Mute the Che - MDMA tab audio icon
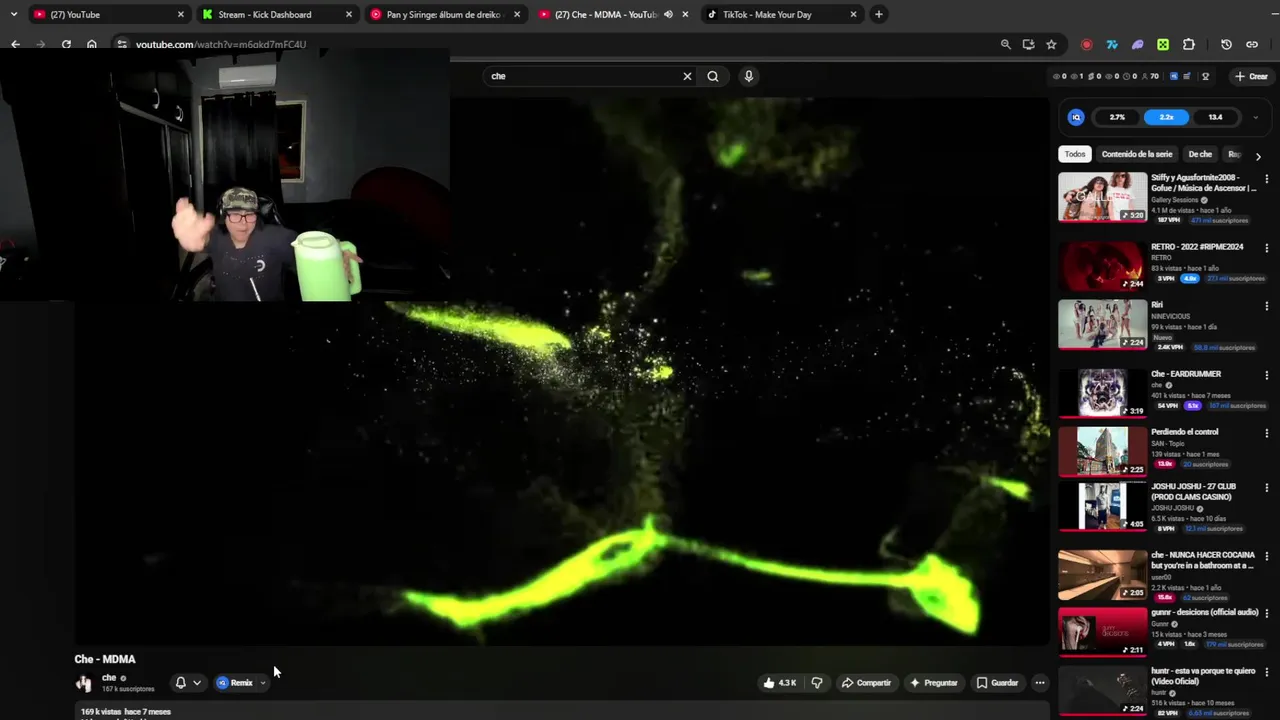Screen dimensions: 1280x720 point(668,14)
